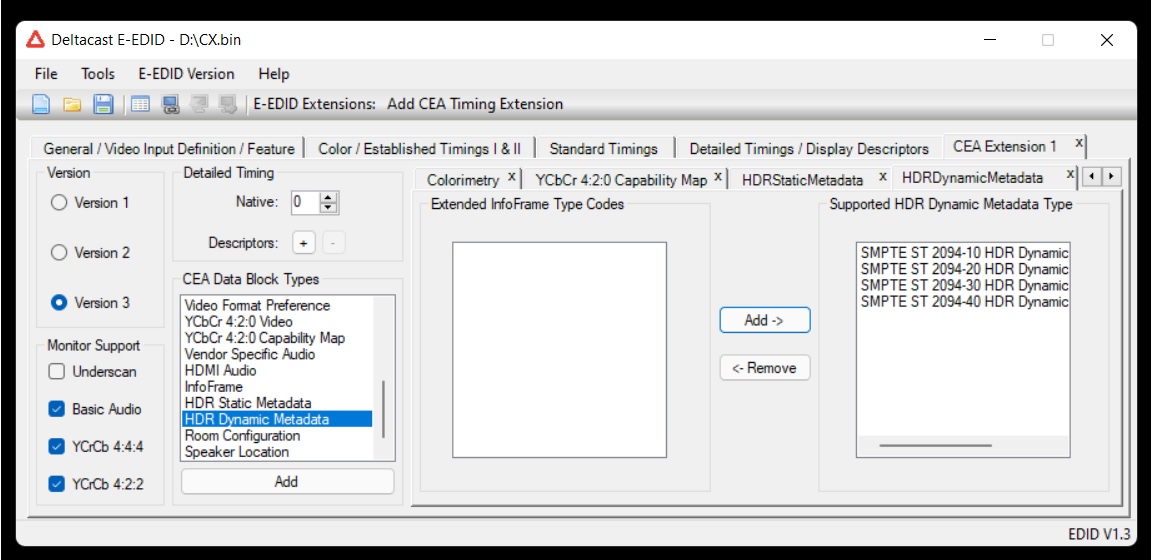Uncheck the Basic Audio checkbox
This screenshot has width=1151, height=560.
[57, 410]
